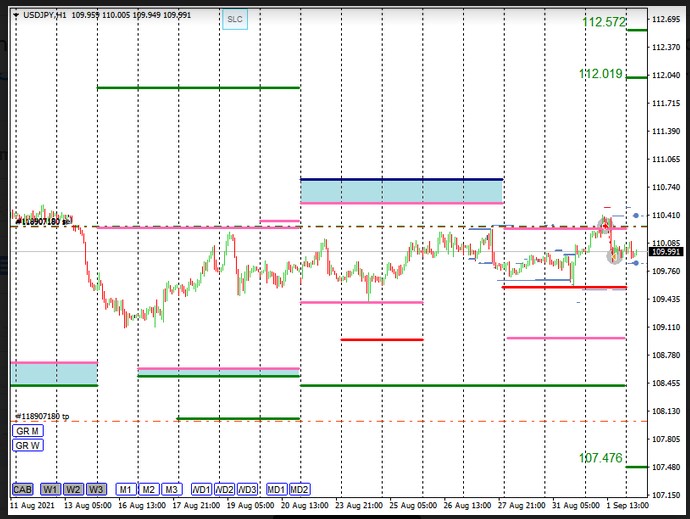Toggle the W3 weekly level button
This screenshot has width=690, height=519.
point(96,489)
